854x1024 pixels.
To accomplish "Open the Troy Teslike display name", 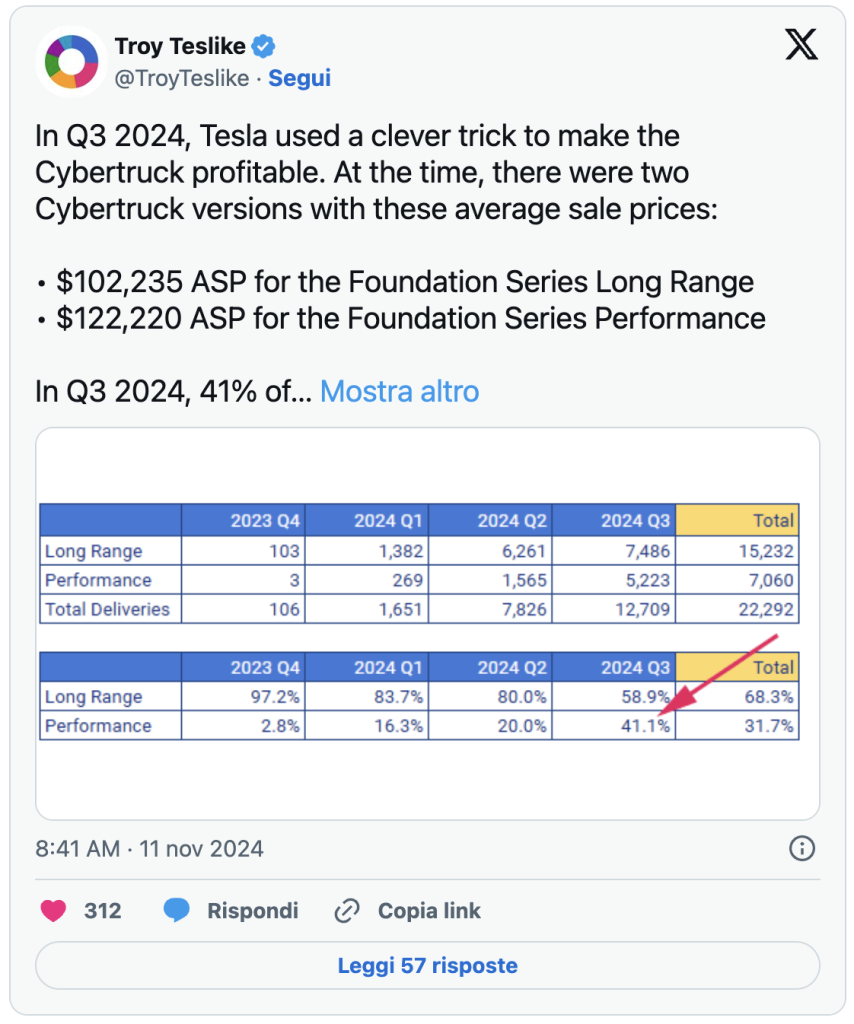I will [180, 46].
